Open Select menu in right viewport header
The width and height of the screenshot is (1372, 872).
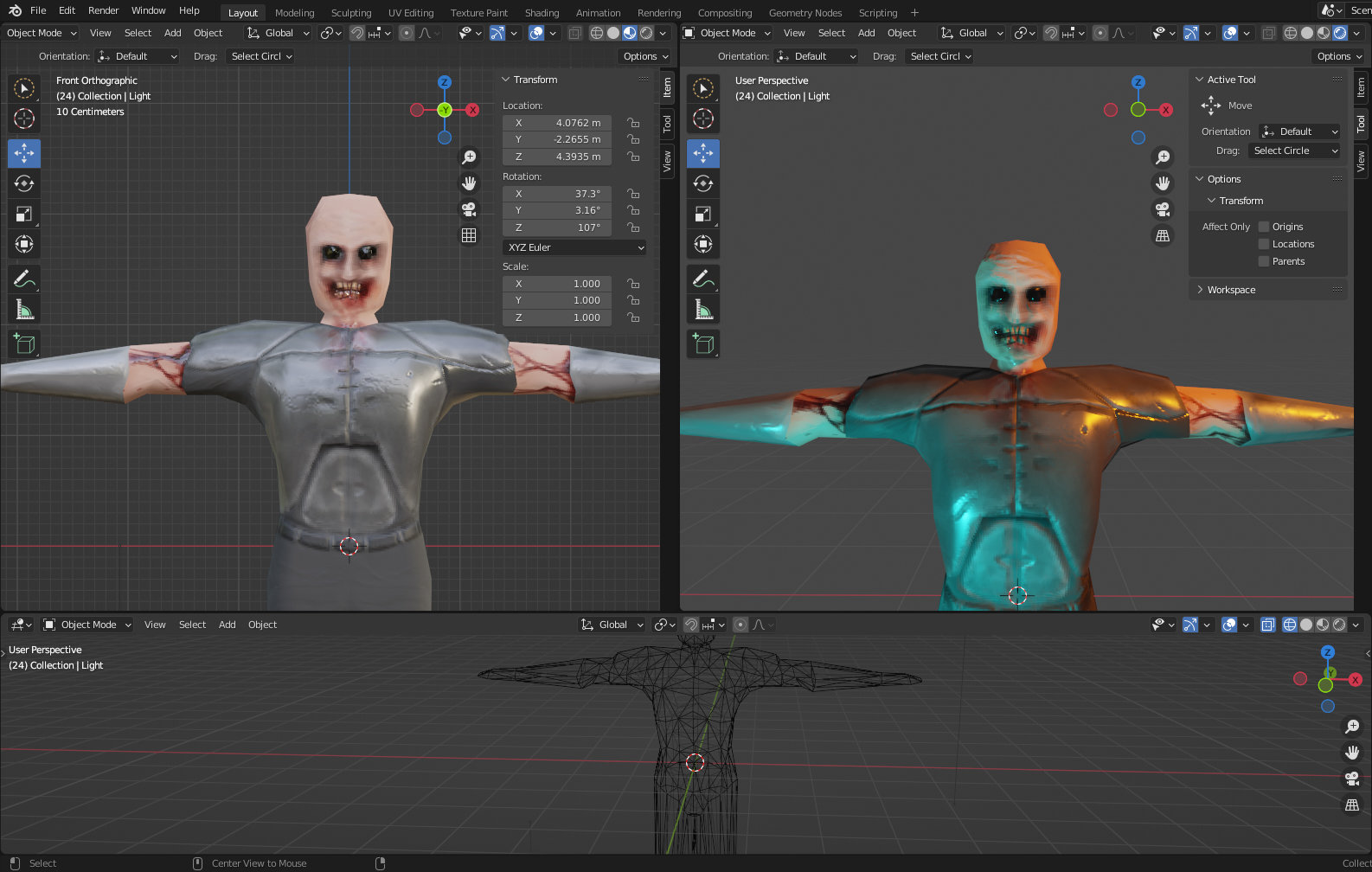831,33
